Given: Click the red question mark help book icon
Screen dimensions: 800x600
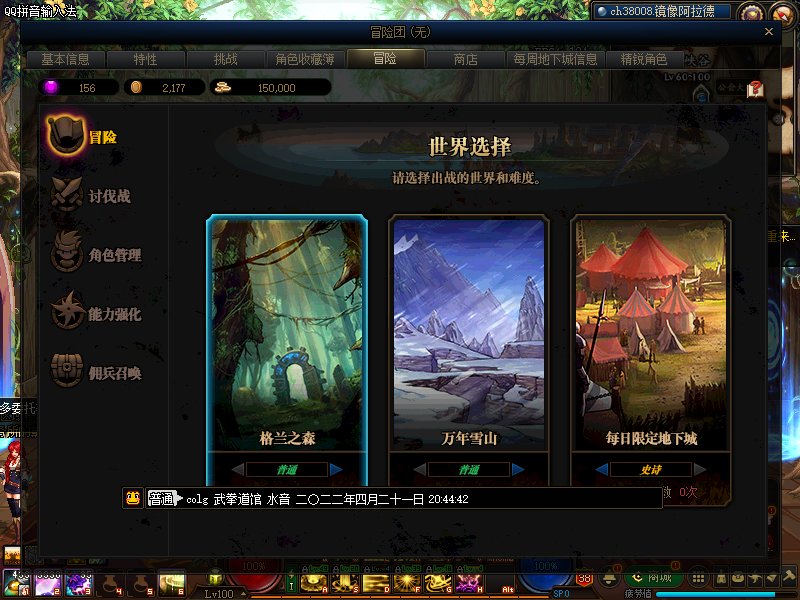Looking at the screenshot, I should 755,89.
